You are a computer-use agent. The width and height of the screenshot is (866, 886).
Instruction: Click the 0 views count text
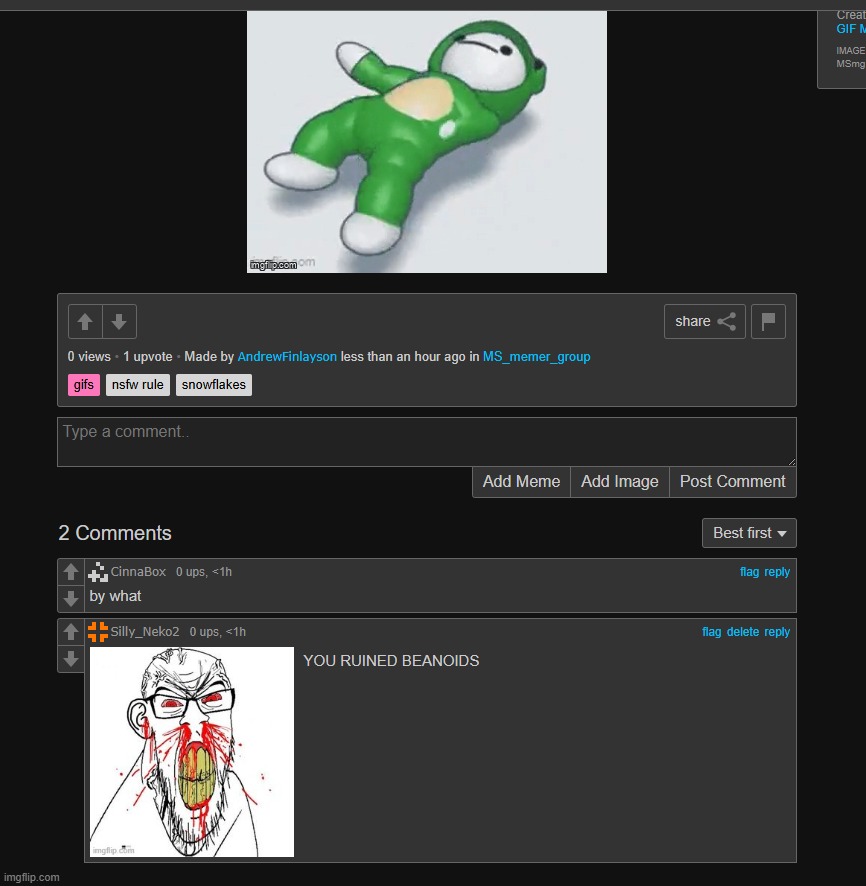coord(89,357)
